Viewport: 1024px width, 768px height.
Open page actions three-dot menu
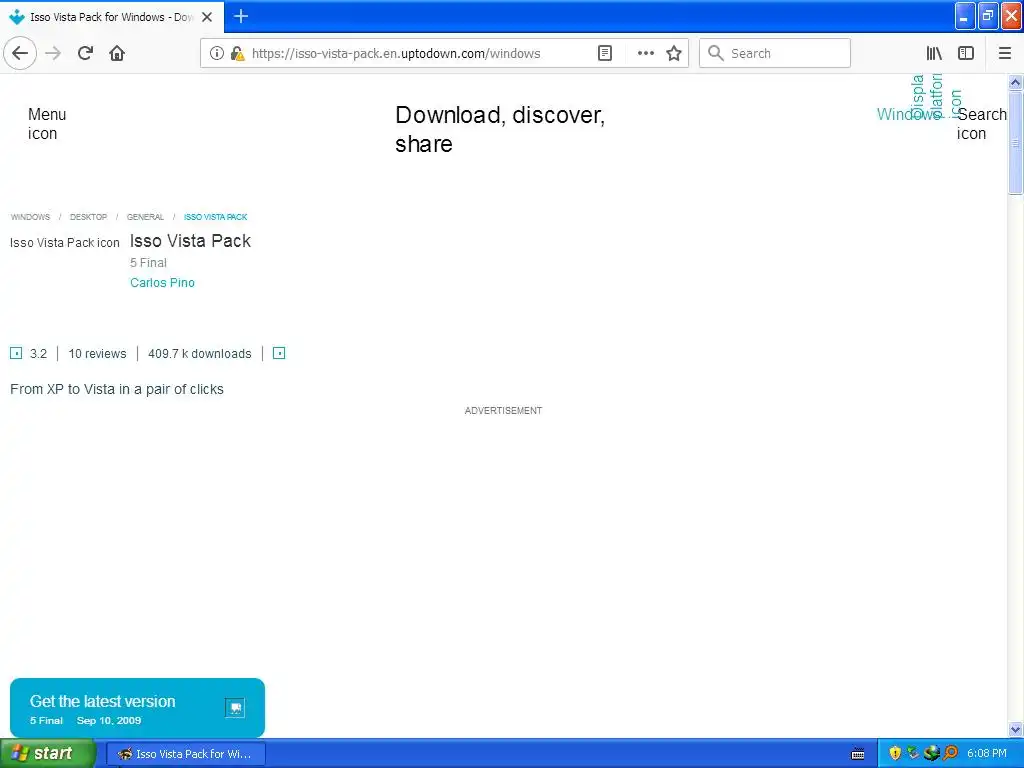tap(645, 53)
